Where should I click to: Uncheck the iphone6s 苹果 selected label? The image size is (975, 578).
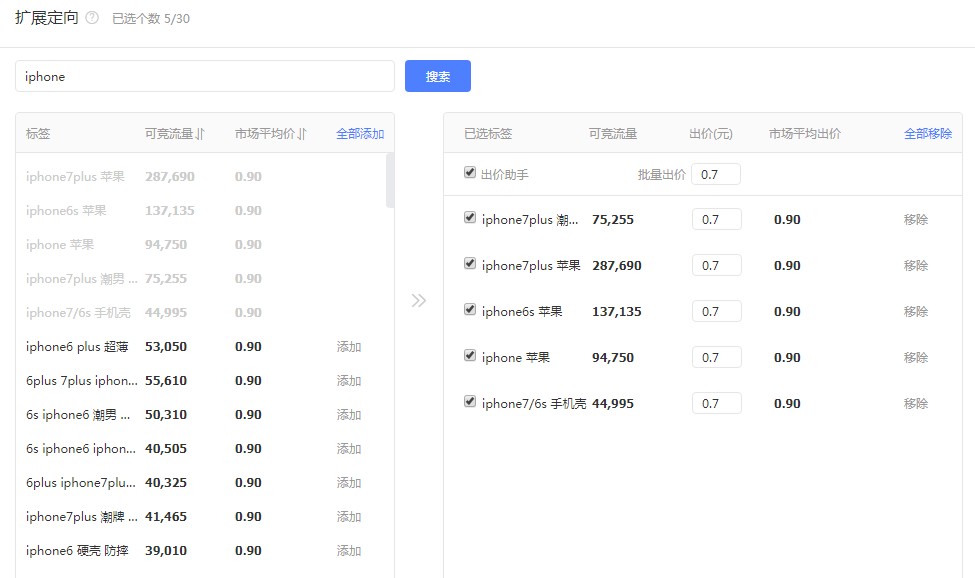click(x=470, y=310)
